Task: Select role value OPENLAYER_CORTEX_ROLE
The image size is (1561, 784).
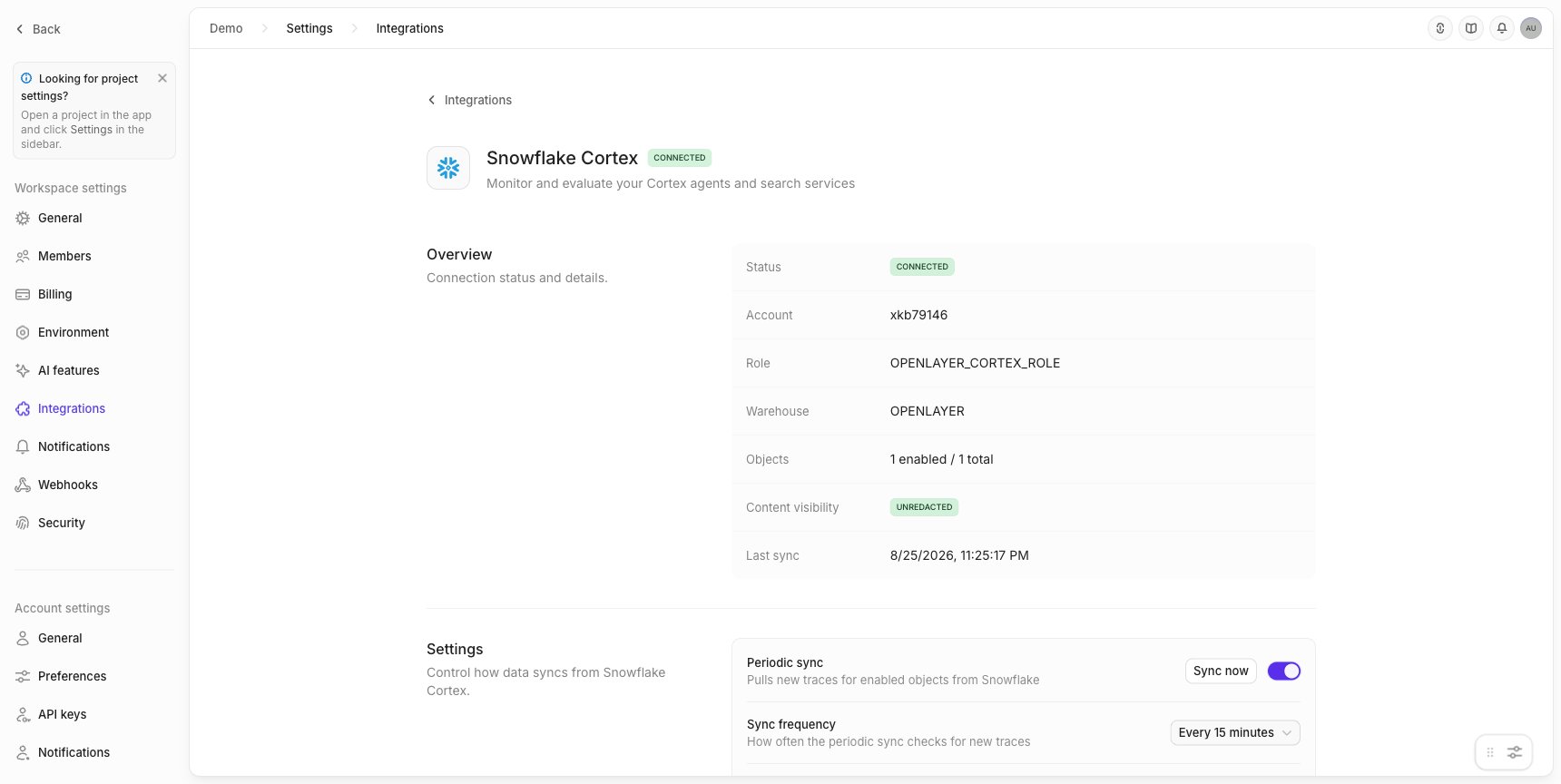Action: 975,363
